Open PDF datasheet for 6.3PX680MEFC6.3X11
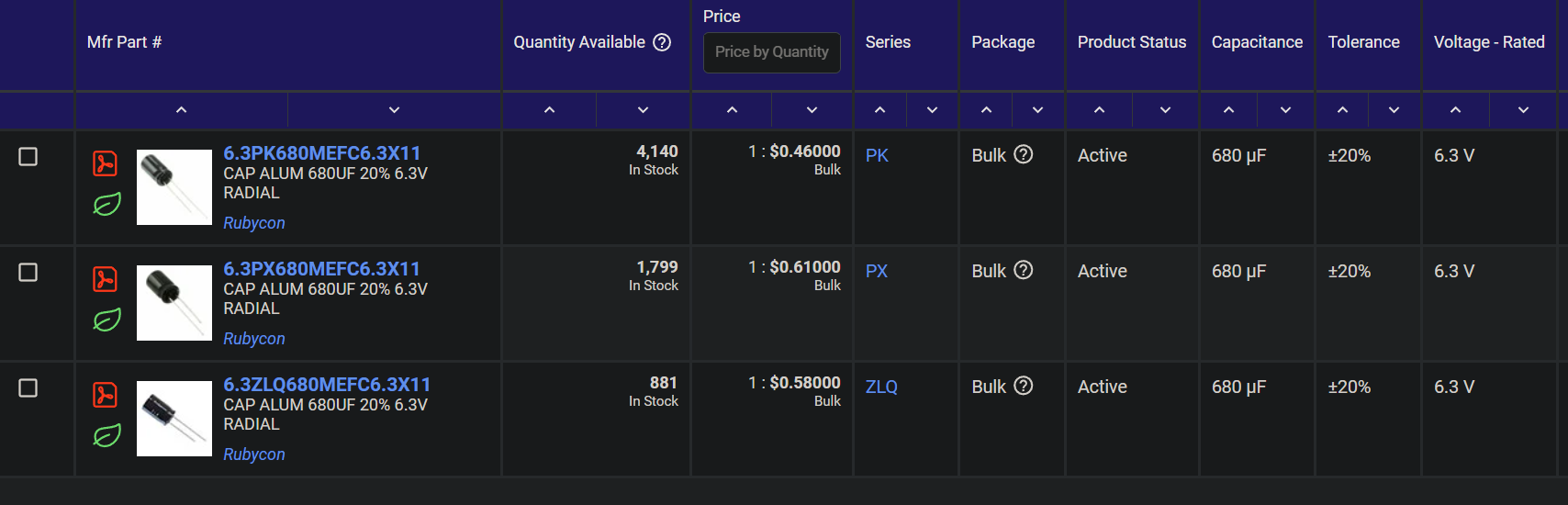This screenshot has width=1568, height=505. point(106,279)
